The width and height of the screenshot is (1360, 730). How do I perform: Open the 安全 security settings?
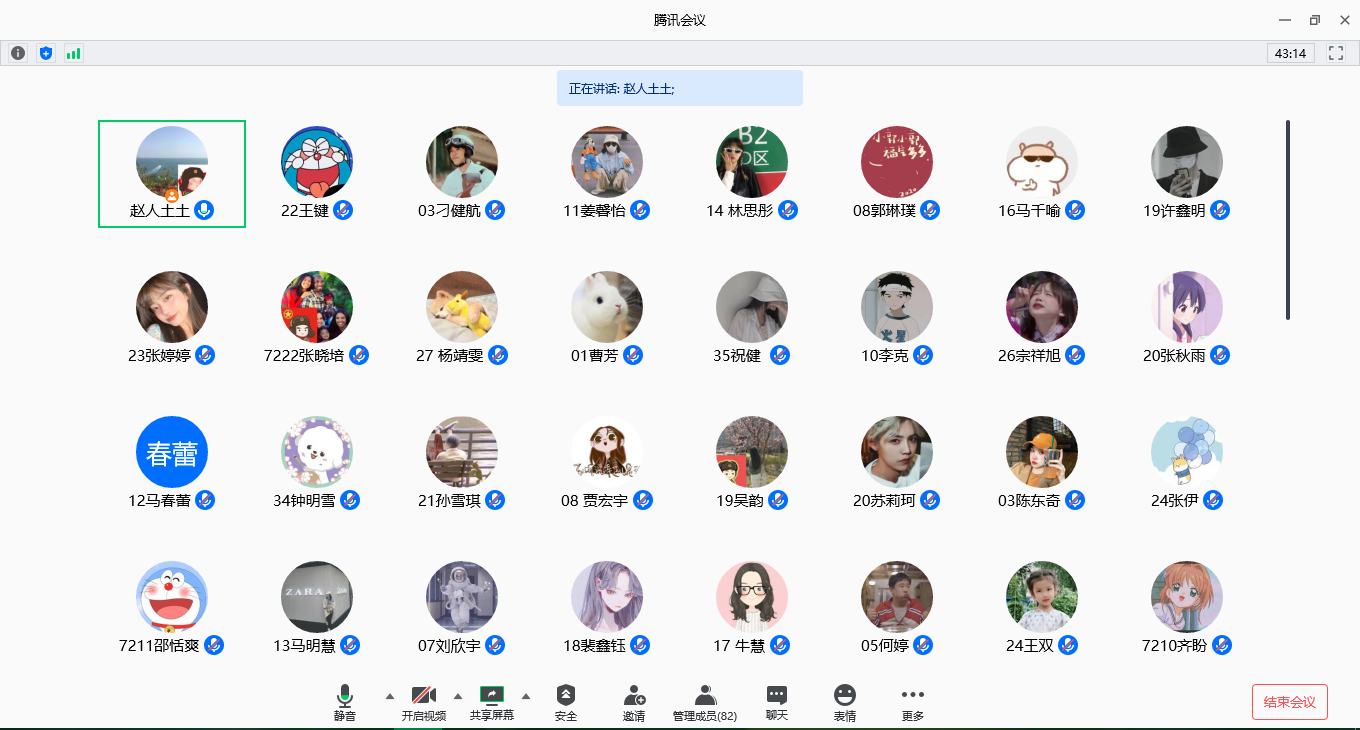(566, 703)
